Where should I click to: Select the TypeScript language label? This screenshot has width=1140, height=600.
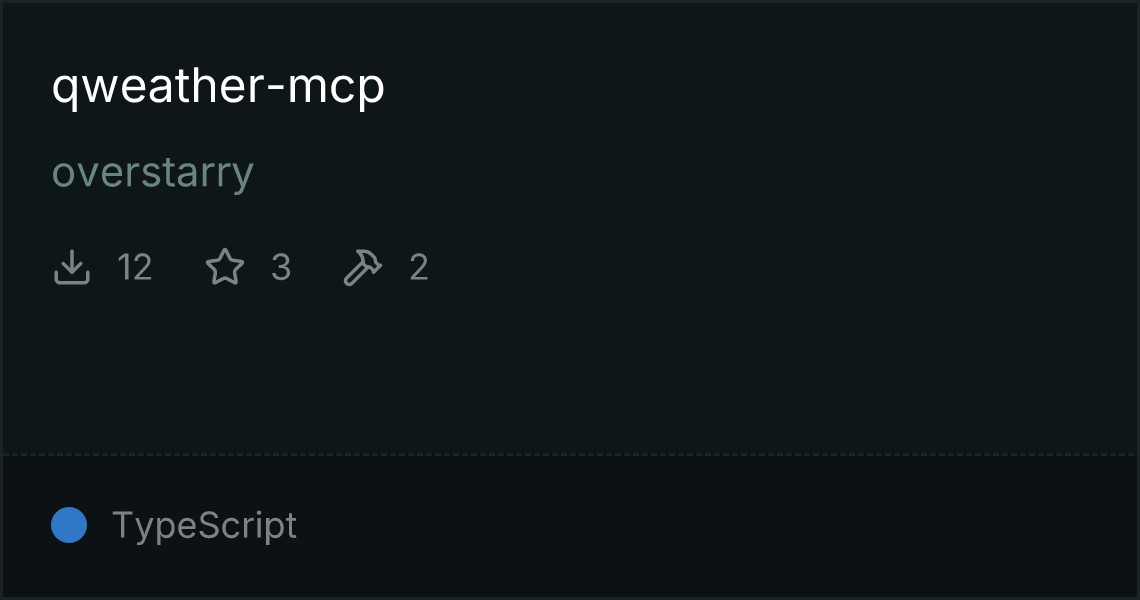coord(204,525)
